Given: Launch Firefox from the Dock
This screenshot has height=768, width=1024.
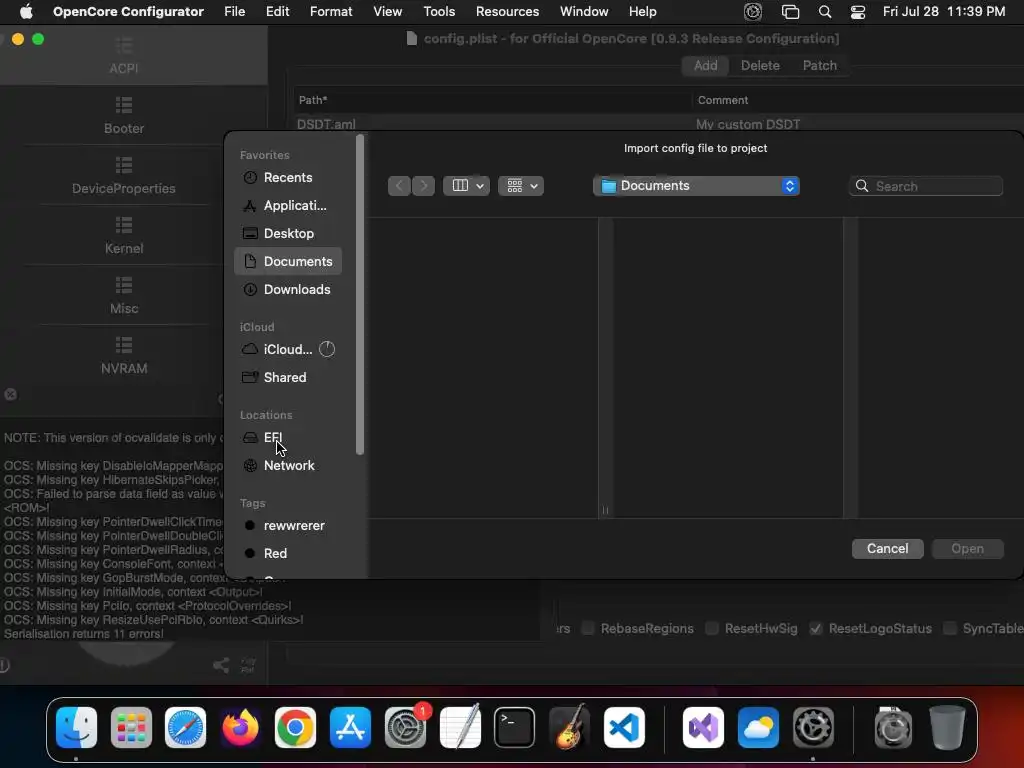Looking at the screenshot, I should pos(240,727).
